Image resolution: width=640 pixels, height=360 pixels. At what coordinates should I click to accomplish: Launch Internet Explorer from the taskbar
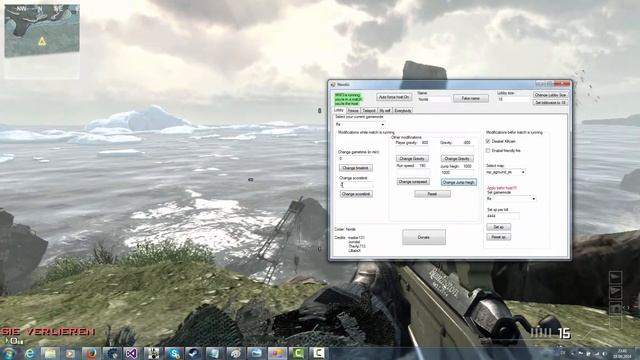29,353
